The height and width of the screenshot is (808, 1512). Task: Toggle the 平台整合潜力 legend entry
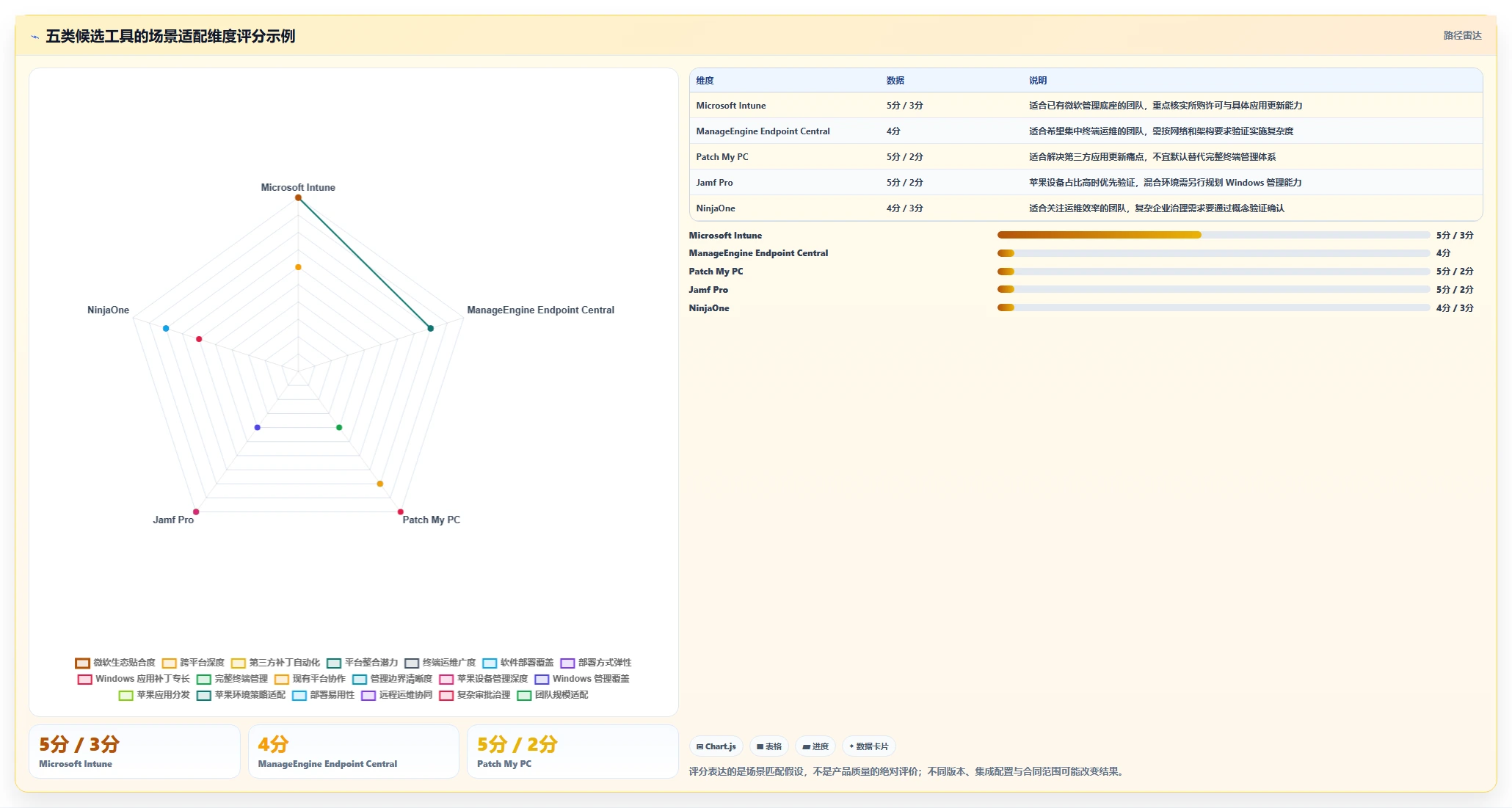[x=362, y=663]
